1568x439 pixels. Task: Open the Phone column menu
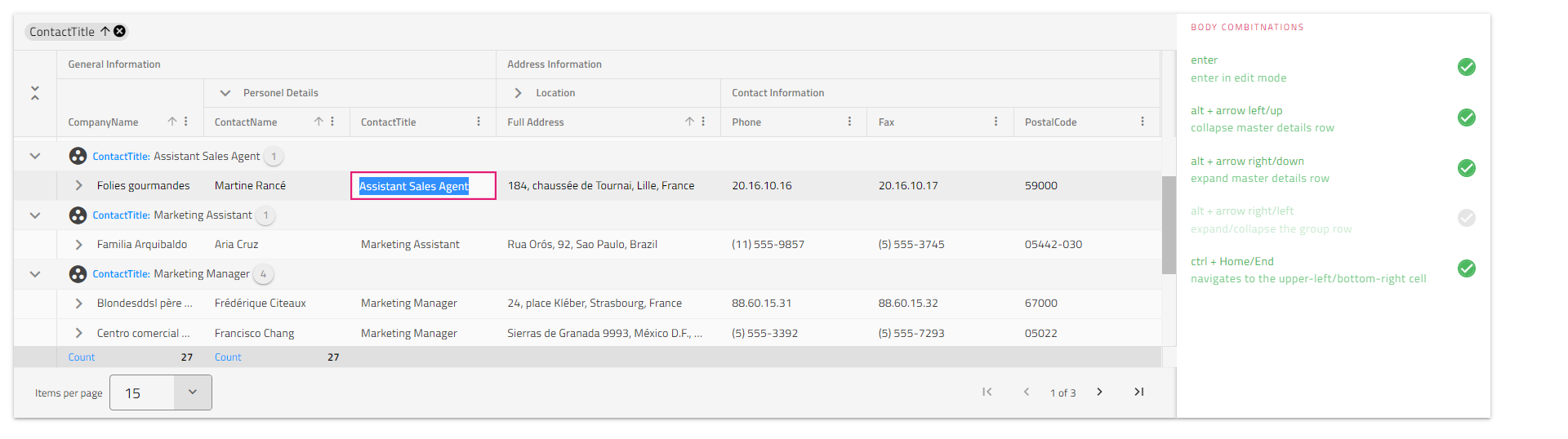(x=849, y=122)
